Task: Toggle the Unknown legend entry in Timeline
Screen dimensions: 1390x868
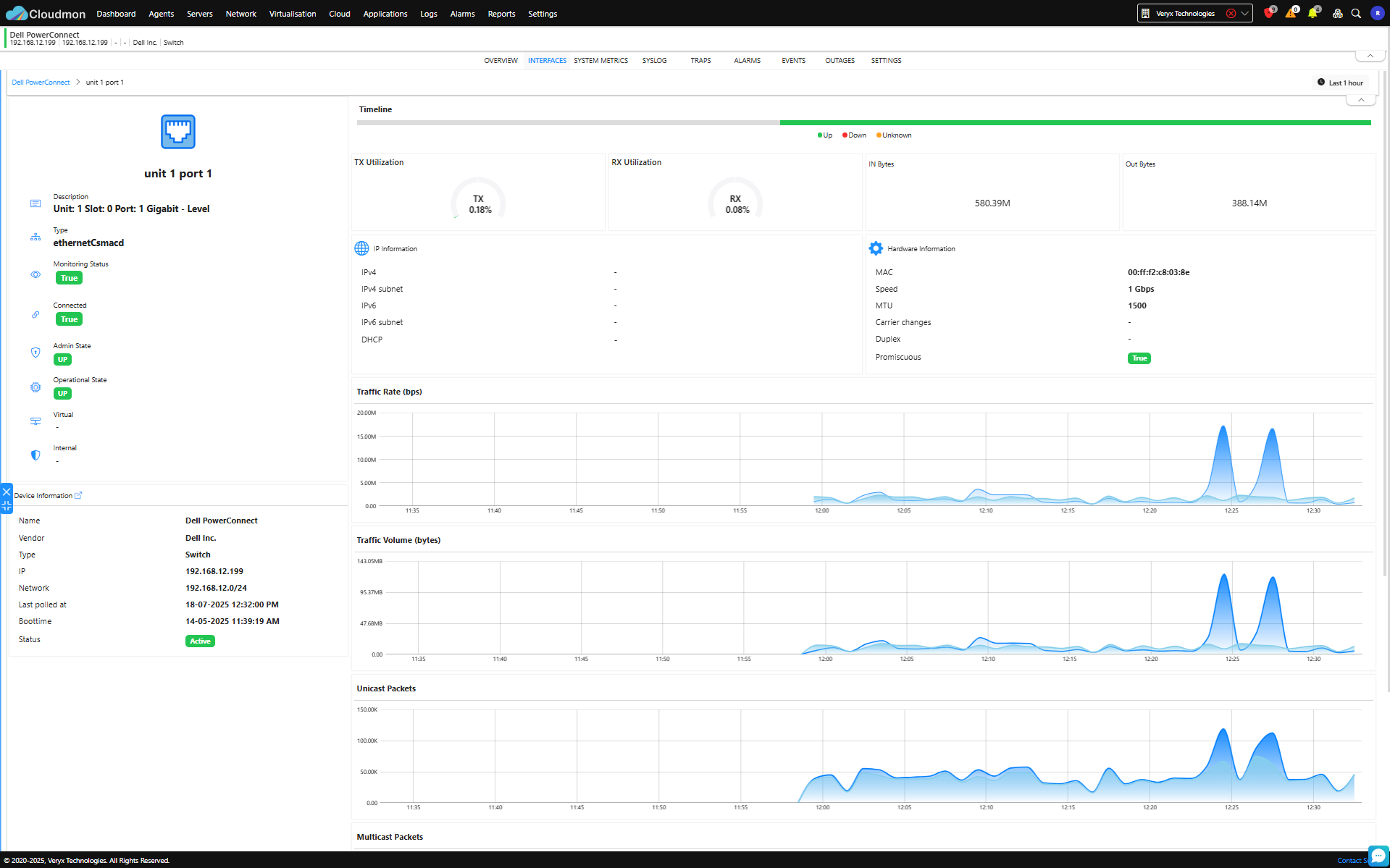Action: (894, 135)
